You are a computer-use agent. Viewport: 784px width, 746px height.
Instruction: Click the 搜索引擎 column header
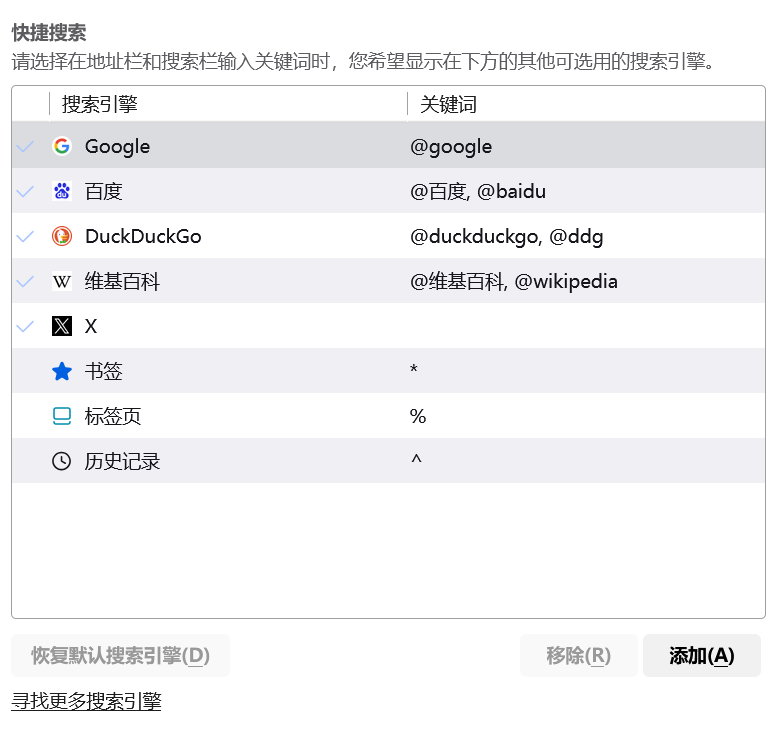point(228,104)
